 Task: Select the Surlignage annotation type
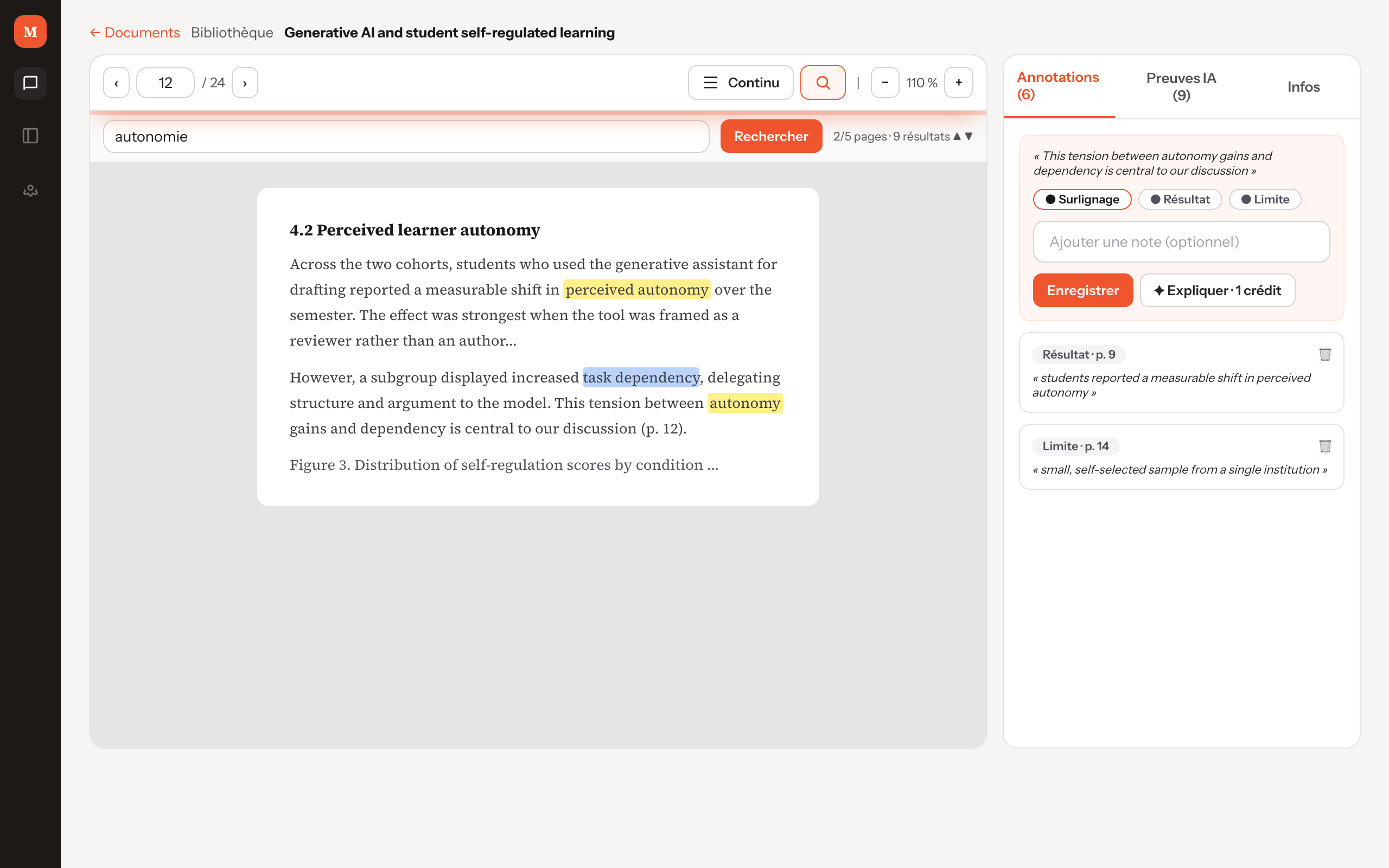pos(1082,199)
